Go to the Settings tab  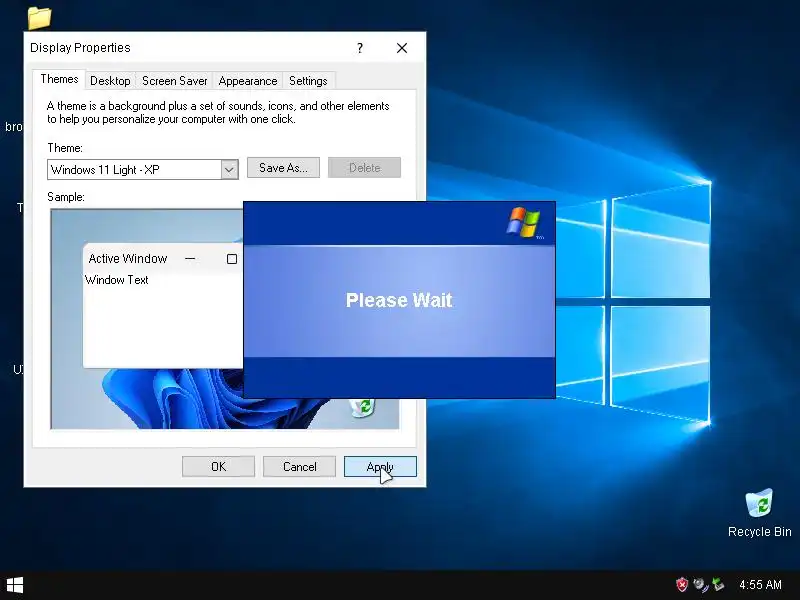point(308,81)
